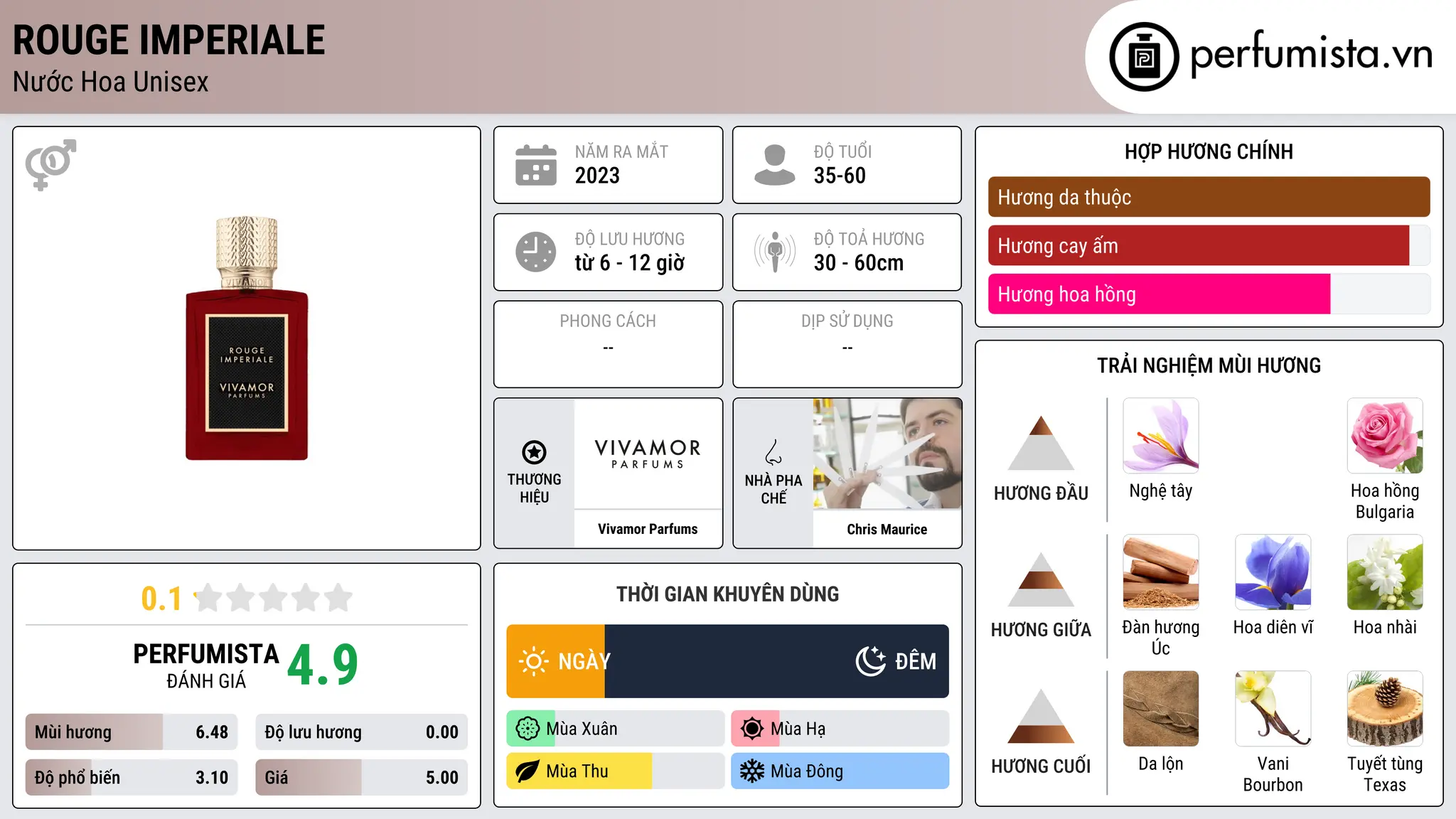Click the Hoa nhài jasmine image

(1385, 572)
